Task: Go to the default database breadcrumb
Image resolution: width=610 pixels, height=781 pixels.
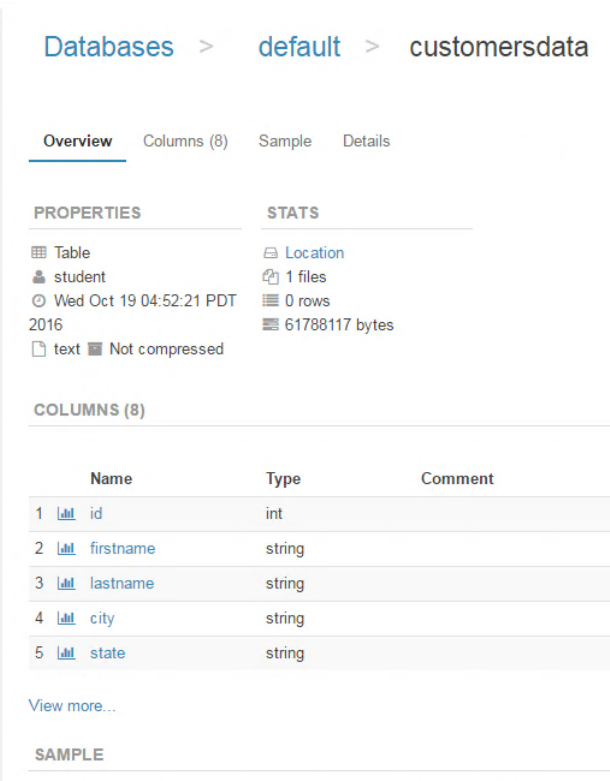Action: click(299, 47)
